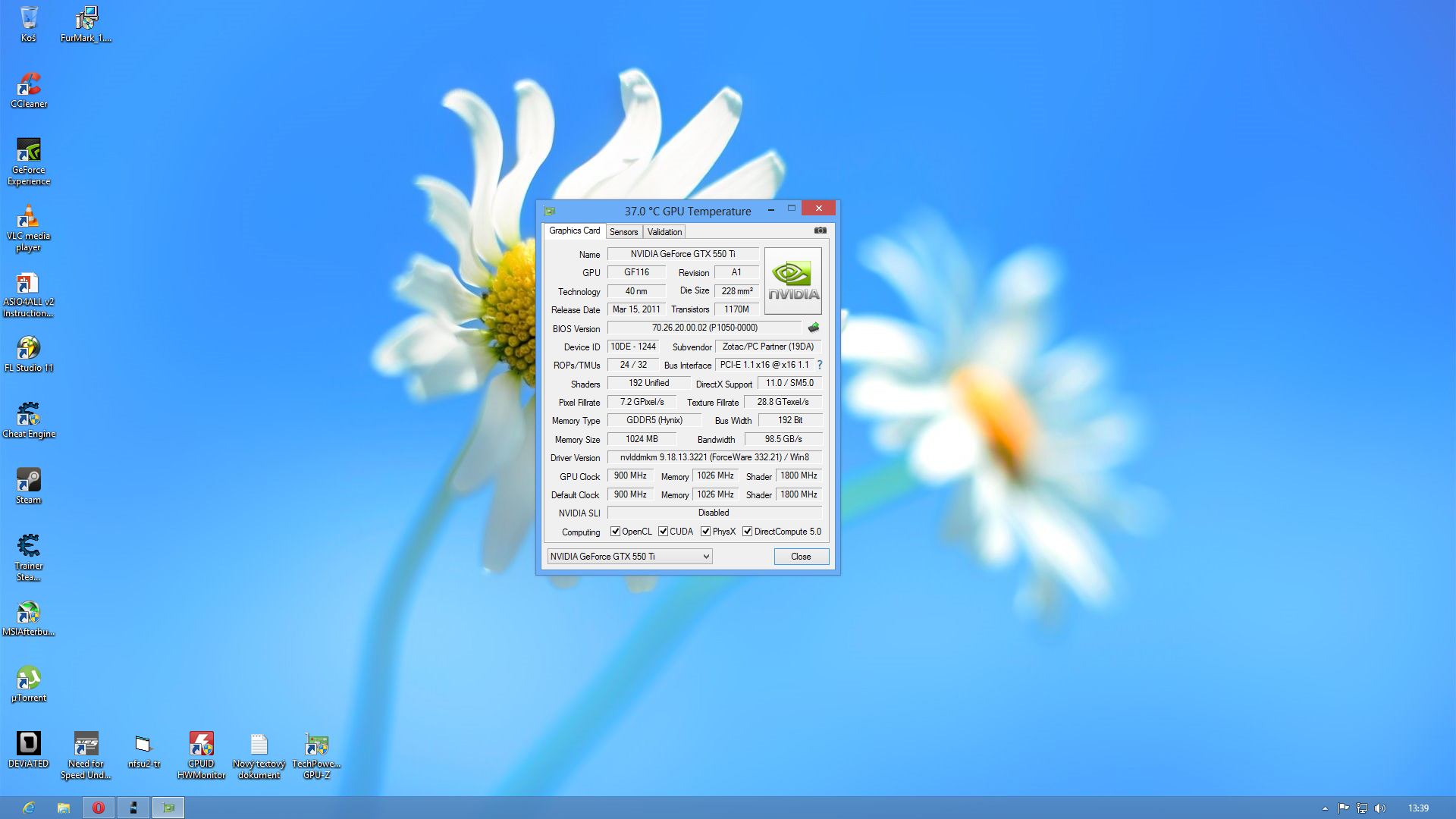Screen dimensions: 1456x819
Task: Click the Release Date Mar 15, 2011 field
Action: pos(636,309)
